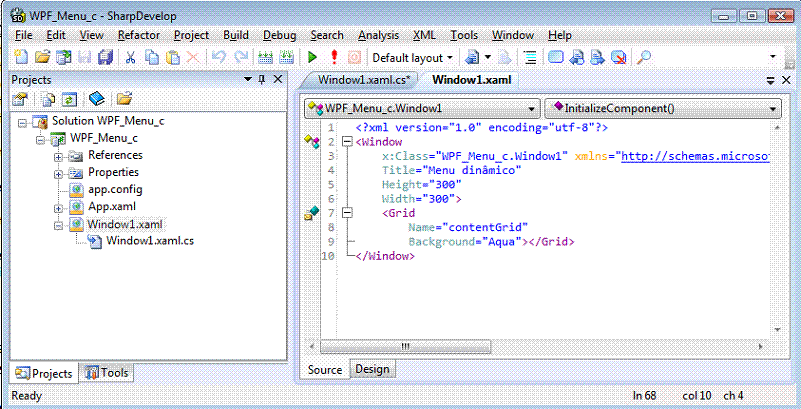The height and width of the screenshot is (409, 801).
Task: Click the open folder icon in Projects pane
Action: coord(124,98)
